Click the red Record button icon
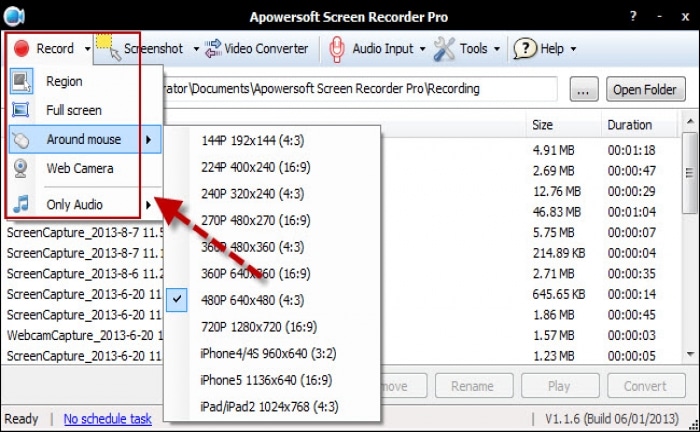700x432 pixels. [x=20, y=48]
